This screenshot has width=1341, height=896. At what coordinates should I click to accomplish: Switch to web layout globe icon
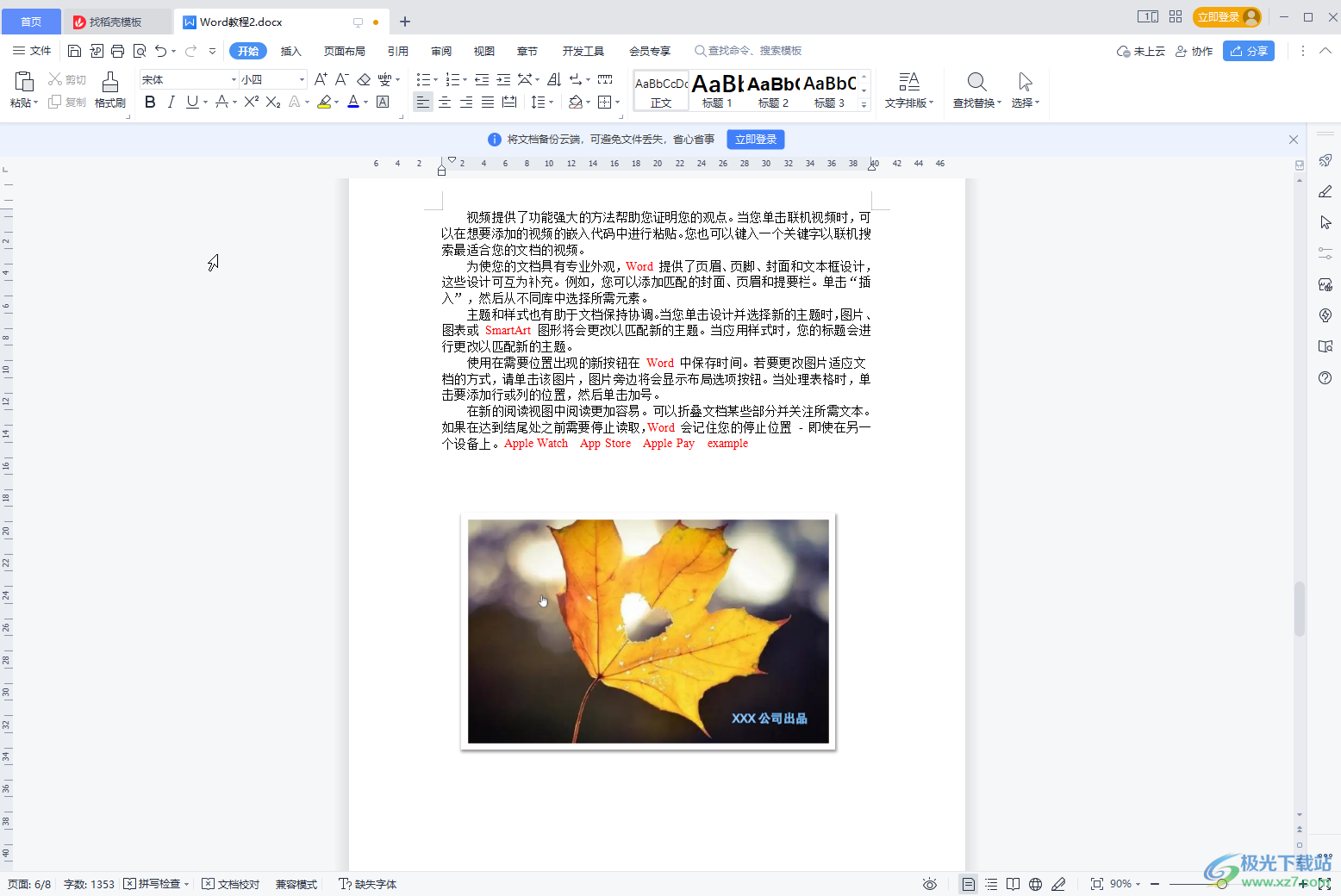coord(1036,884)
